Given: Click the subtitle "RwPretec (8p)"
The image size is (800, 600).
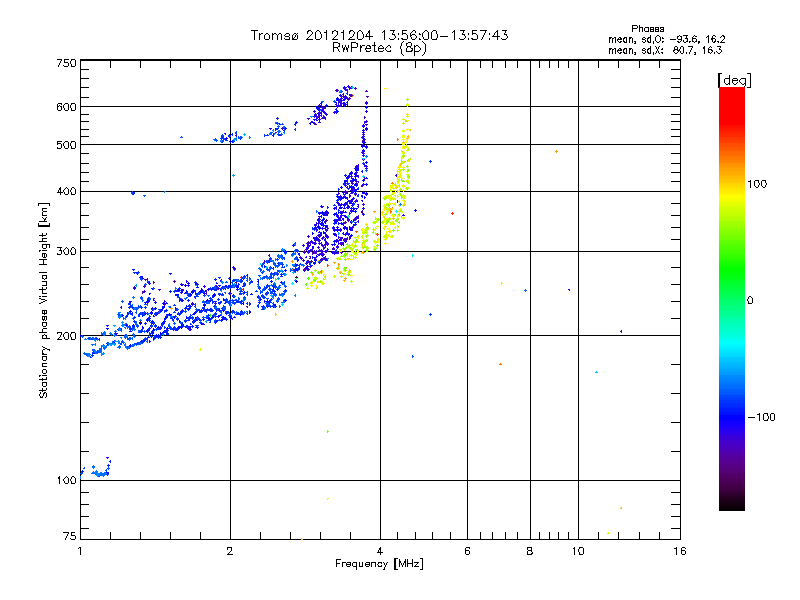Looking at the screenshot, I should (x=379, y=48).
